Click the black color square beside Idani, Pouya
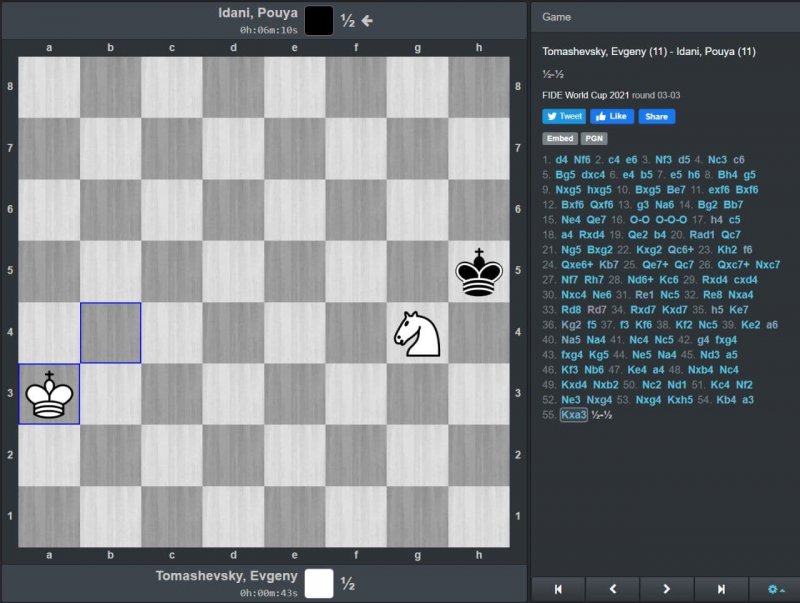 tap(319, 20)
